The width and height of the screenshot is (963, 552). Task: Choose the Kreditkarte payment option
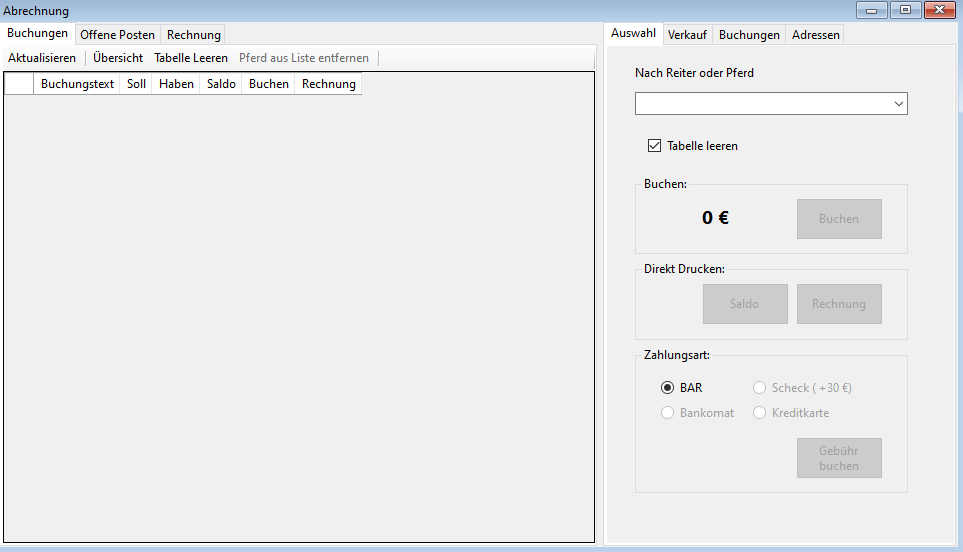point(760,413)
